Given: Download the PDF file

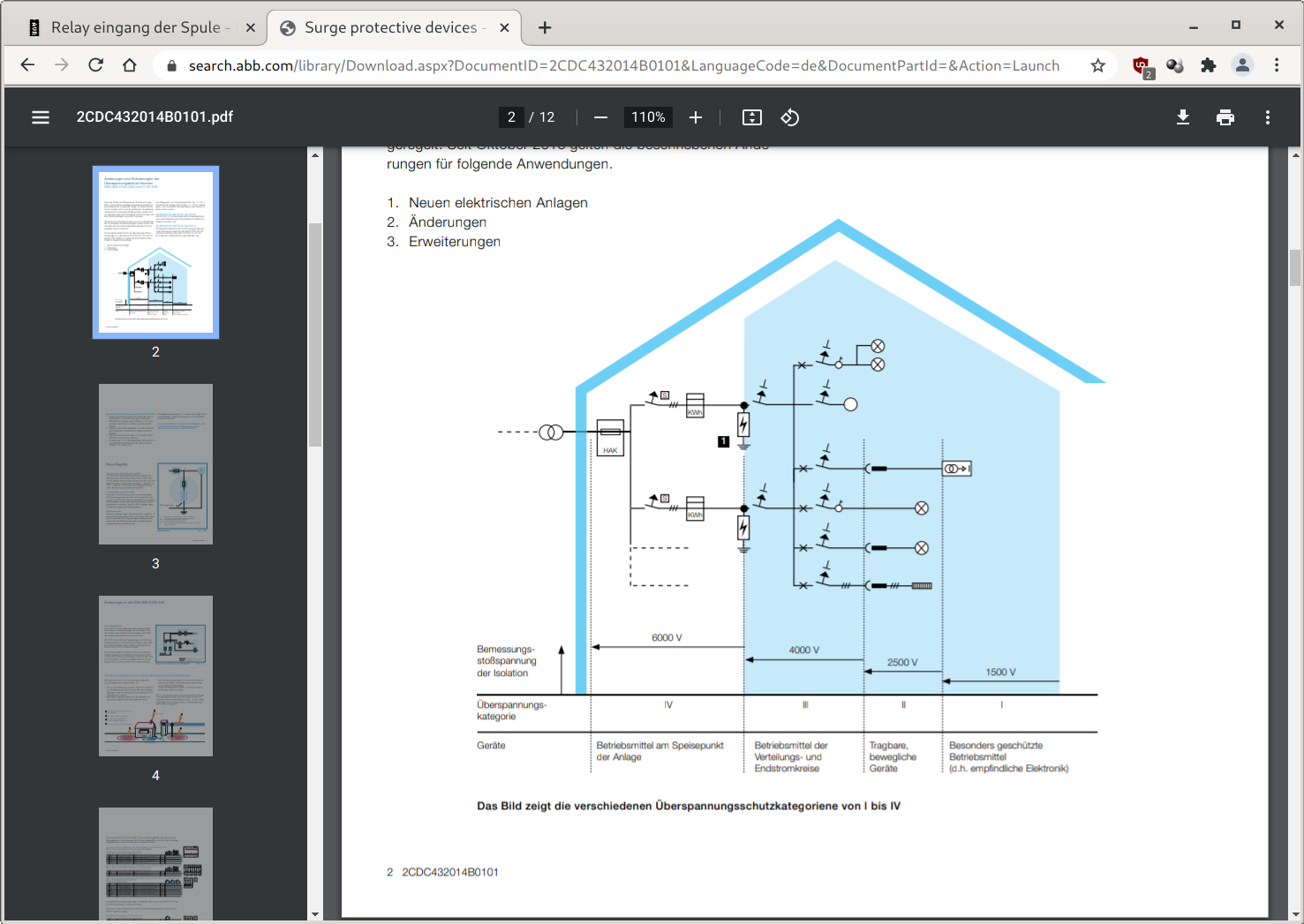Looking at the screenshot, I should (x=1183, y=117).
